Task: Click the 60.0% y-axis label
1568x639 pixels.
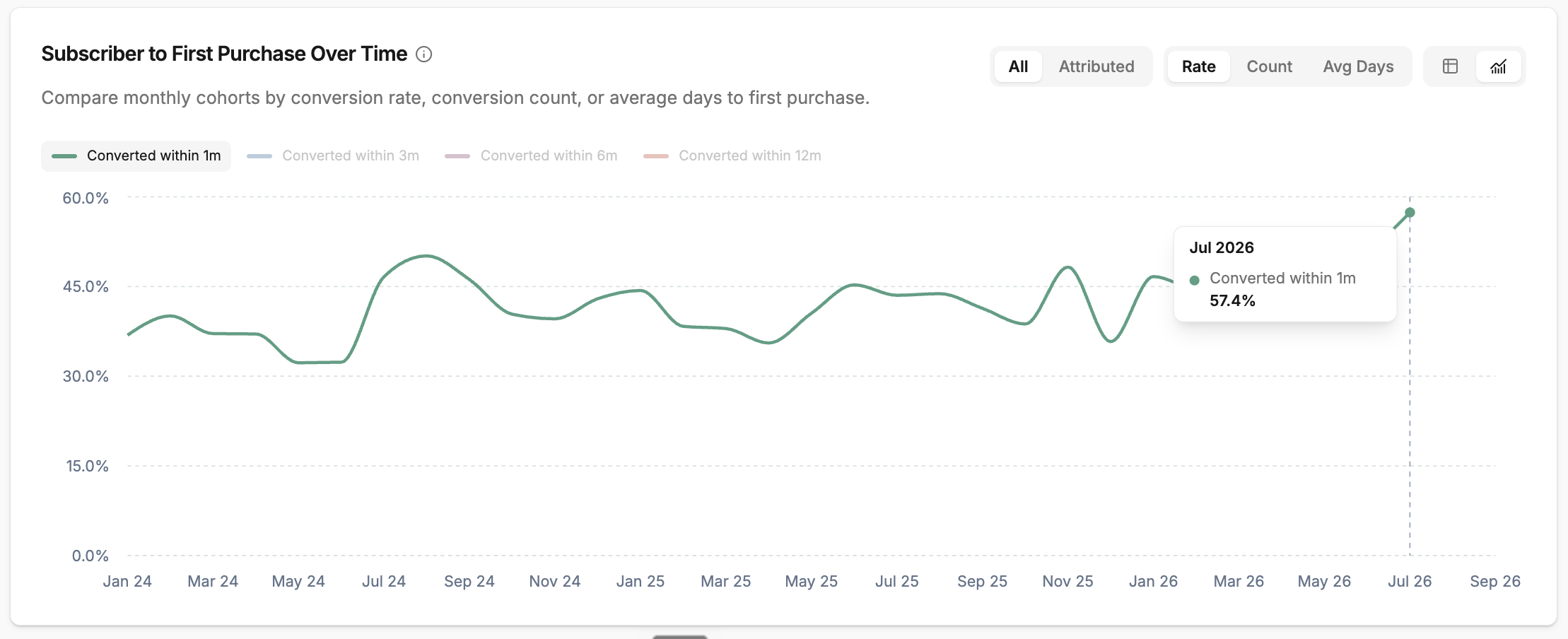Action: (x=86, y=198)
